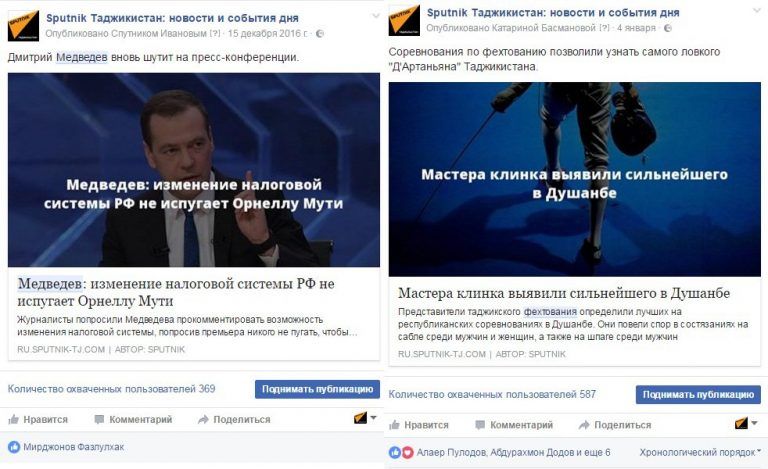This screenshot has width=768, height=469.
Task: Click public globe icon on left post
Action: click(x=320, y=34)
